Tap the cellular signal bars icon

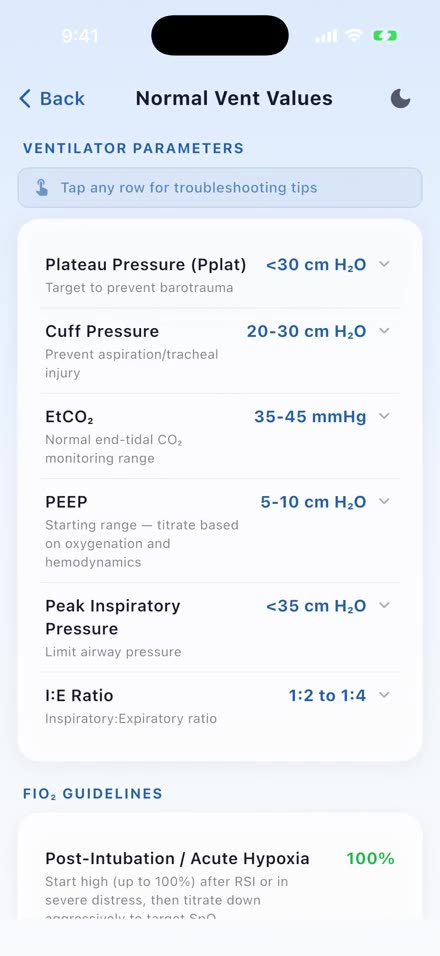(326, 37)
